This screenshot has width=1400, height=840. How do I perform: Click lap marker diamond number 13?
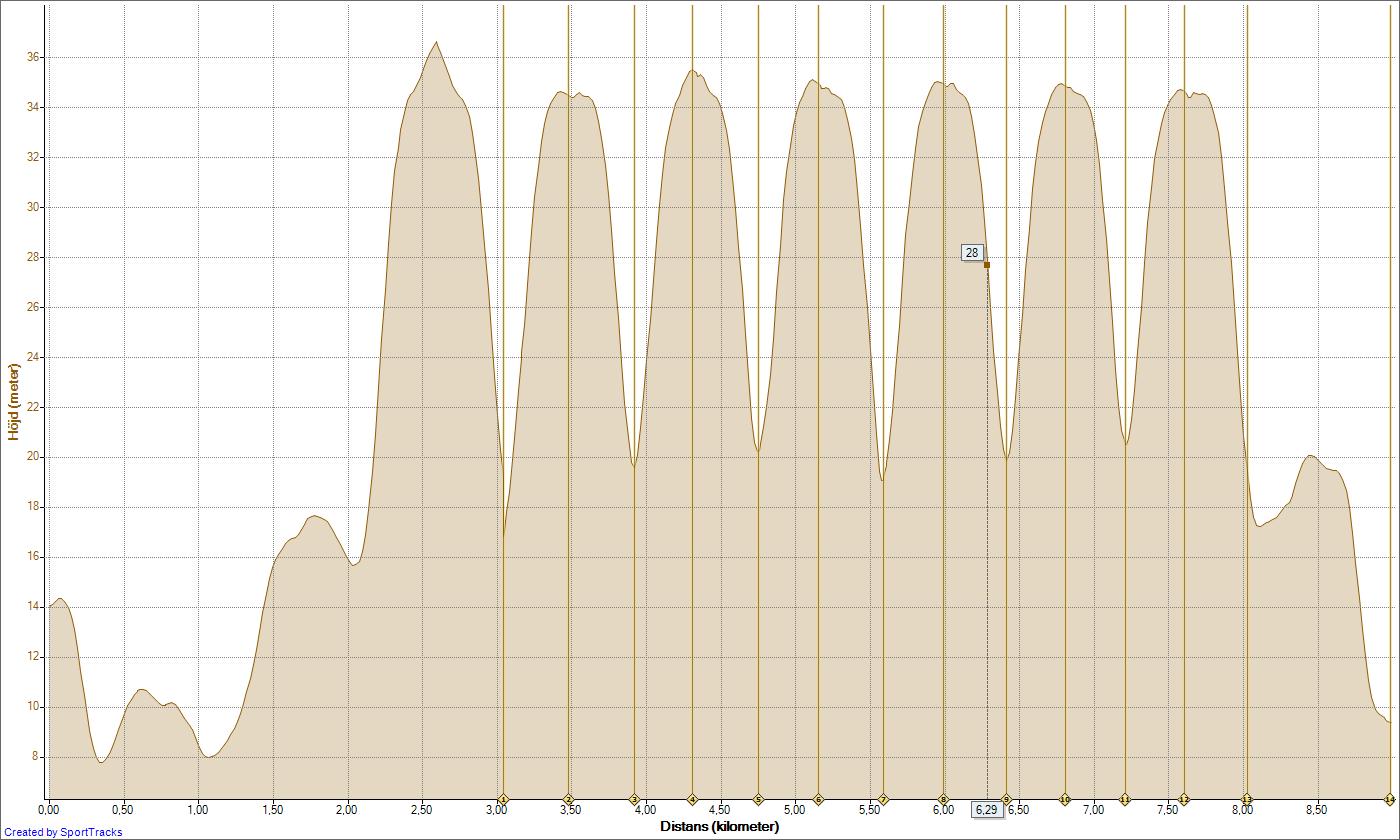click(x=1247, y=799)
